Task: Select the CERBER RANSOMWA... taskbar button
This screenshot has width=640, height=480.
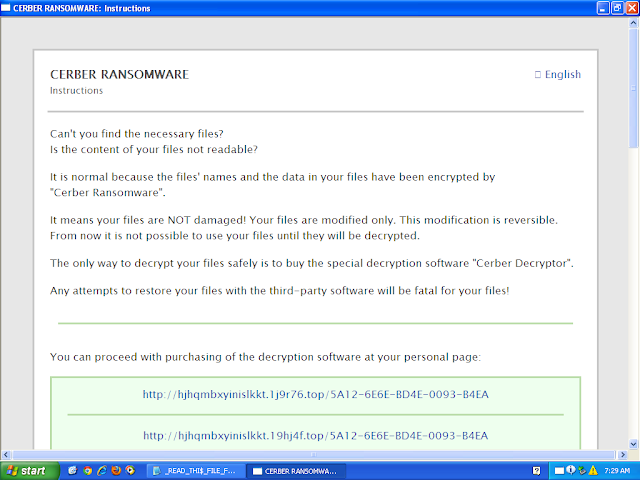Action: (297, 471)
